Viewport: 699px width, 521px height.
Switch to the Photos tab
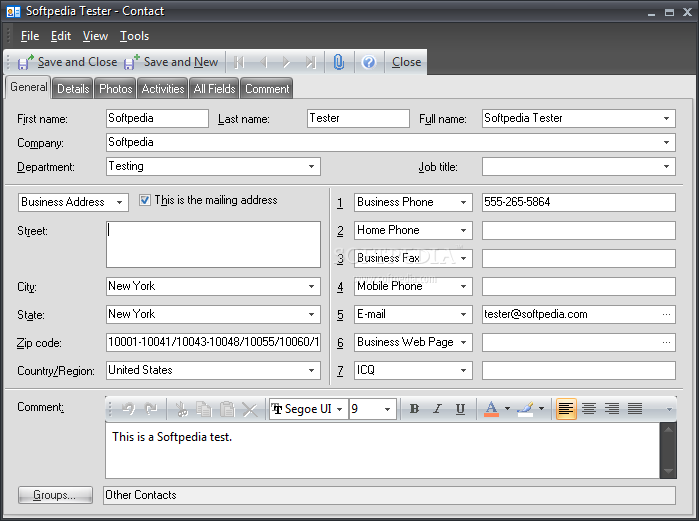[x=115, y=89]
